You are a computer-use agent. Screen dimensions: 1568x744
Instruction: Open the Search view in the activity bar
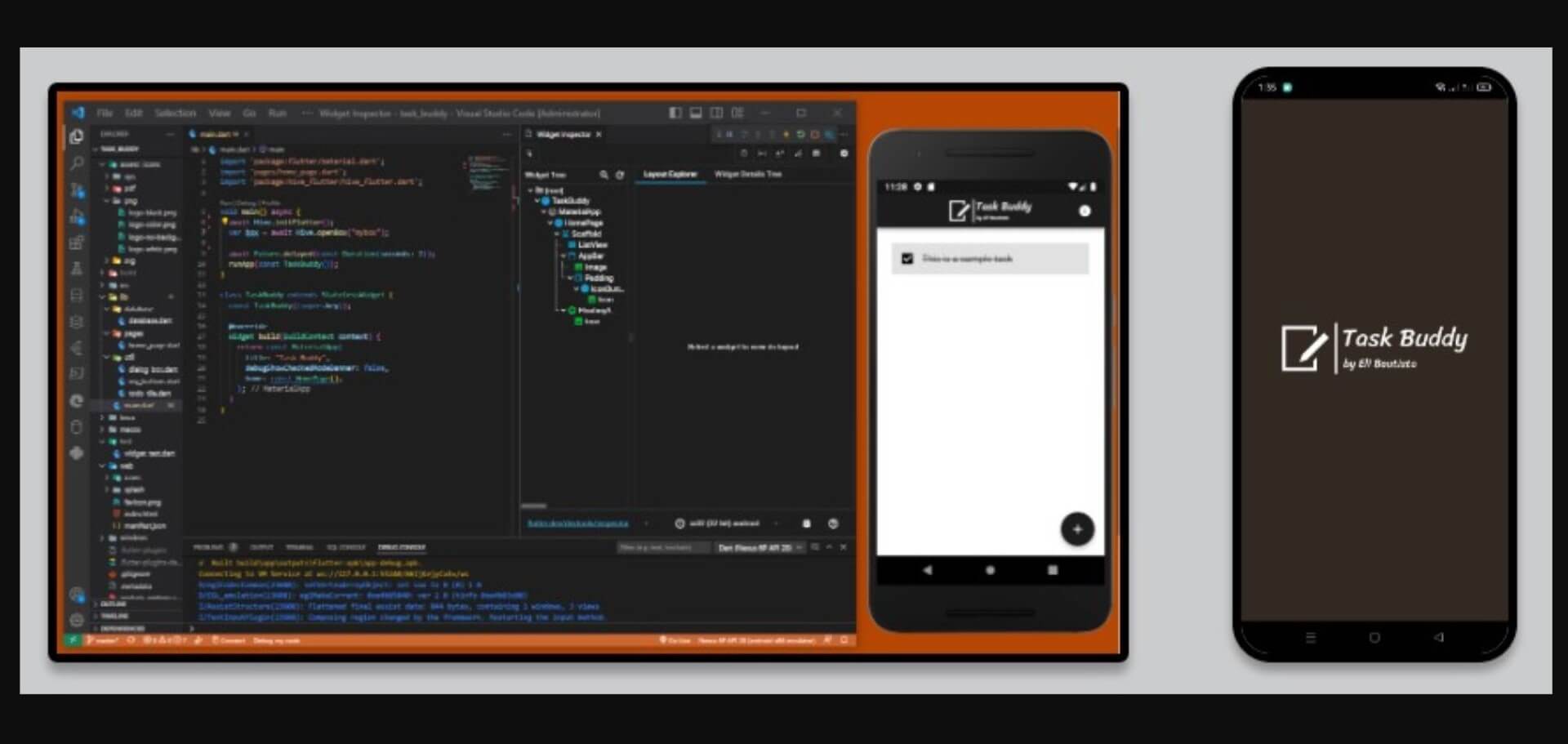click(x=77, y=163)
